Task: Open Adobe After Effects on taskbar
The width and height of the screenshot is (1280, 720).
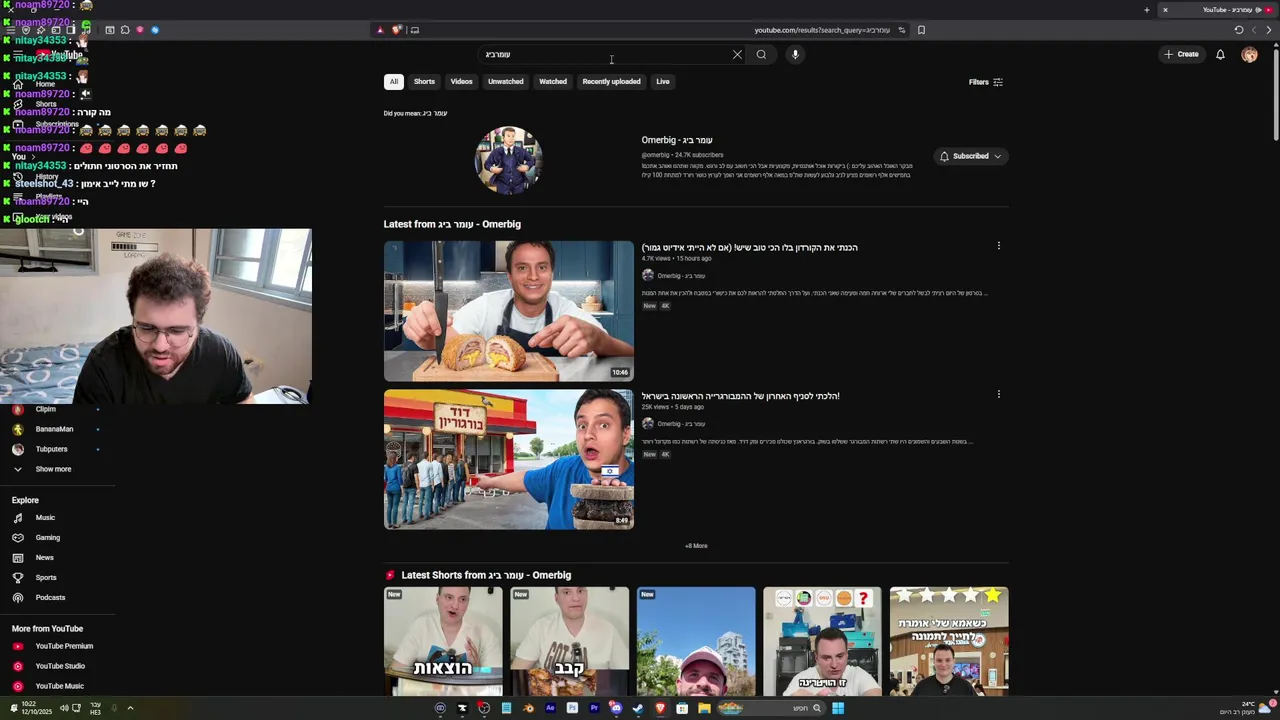Action: click(x=550, y=708)
